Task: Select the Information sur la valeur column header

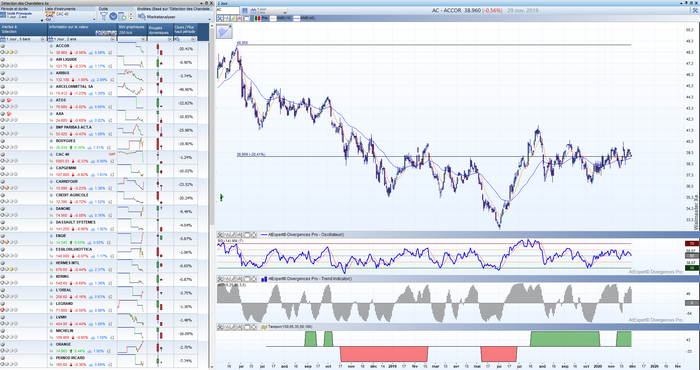Action: click(x=83, y=29)
